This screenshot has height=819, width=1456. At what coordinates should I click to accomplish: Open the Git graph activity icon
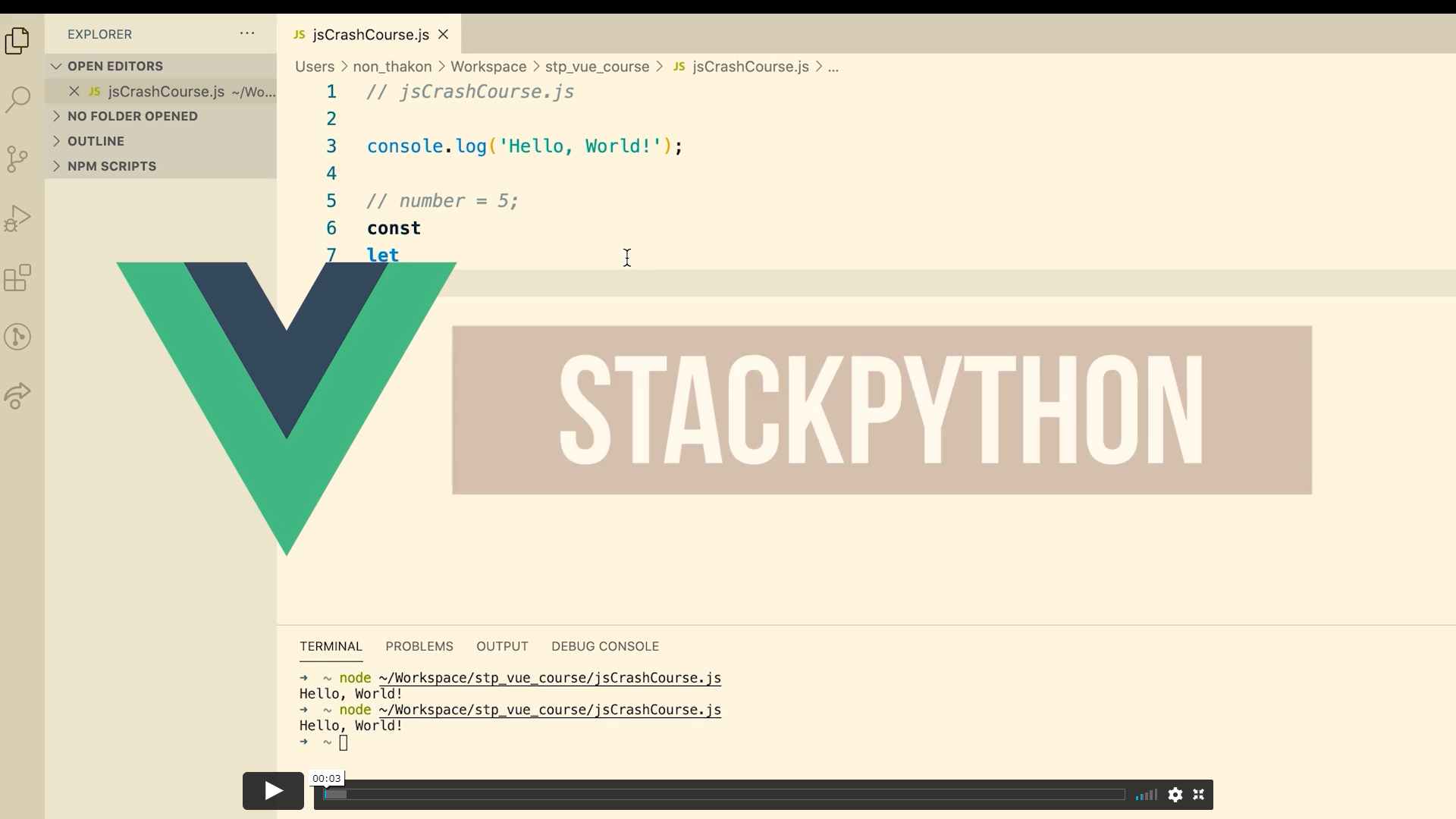17,337
